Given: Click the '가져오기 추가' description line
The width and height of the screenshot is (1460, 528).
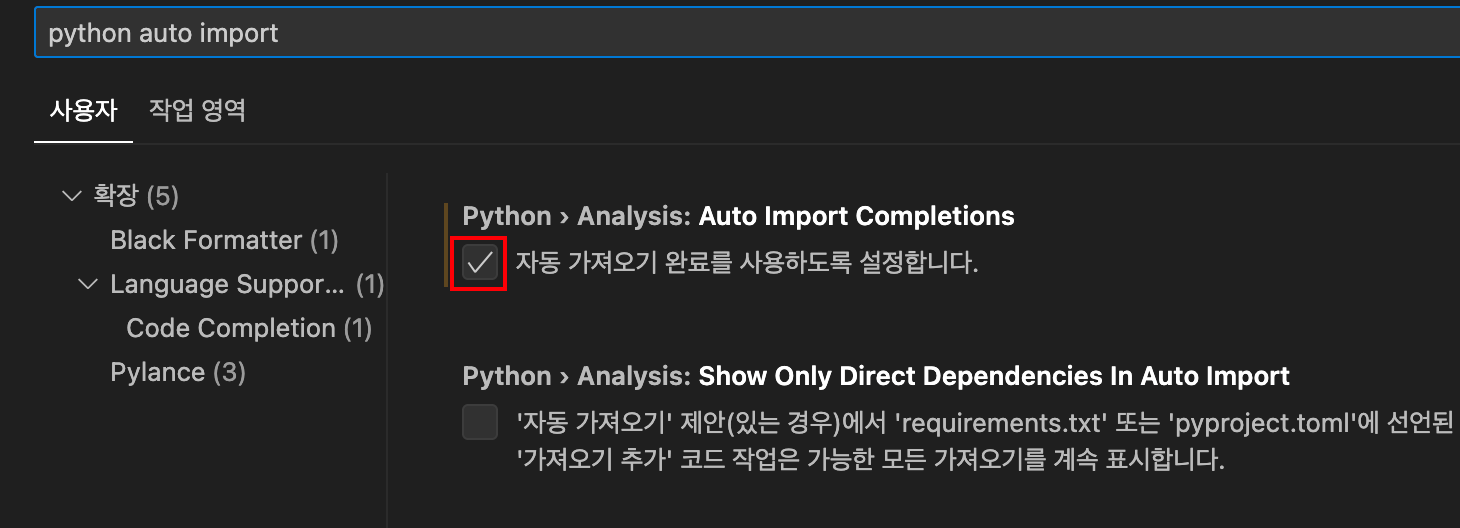Looking at the screenshot, I should (x=870, y=461).
